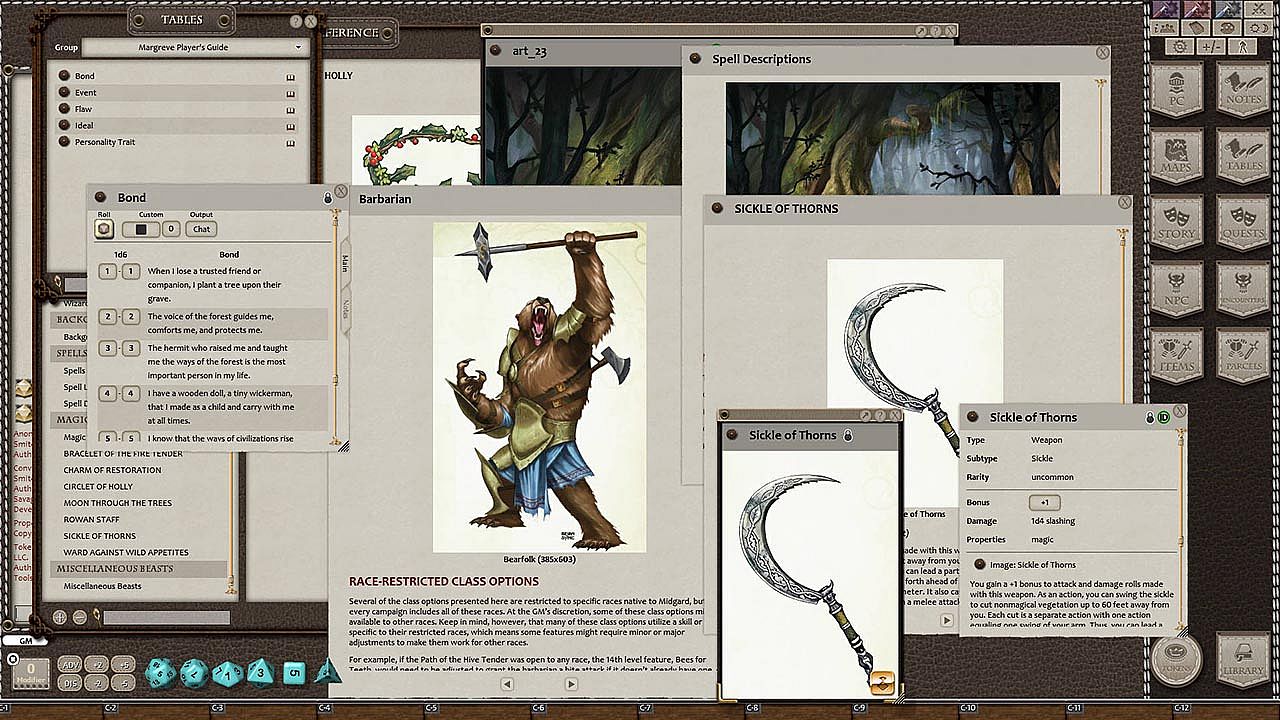Click the Chat output button in Bond
The width and height of the screenshot is (1280, 720).
point(201,229)
